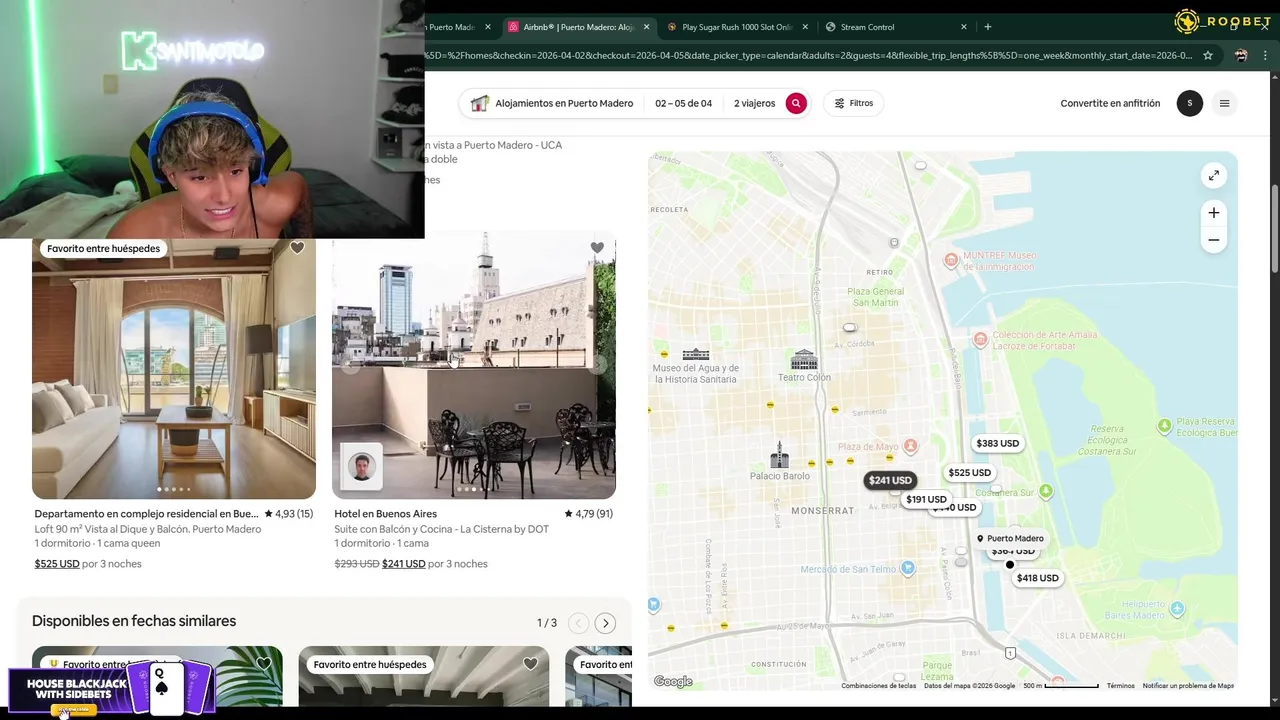Open the Filtros filter button
The image size is (1280, 720).
tap(854, 103)
